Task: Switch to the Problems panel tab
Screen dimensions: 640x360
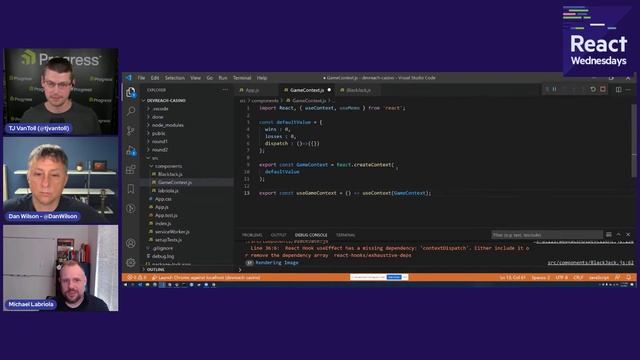Action: pos(252,235)
